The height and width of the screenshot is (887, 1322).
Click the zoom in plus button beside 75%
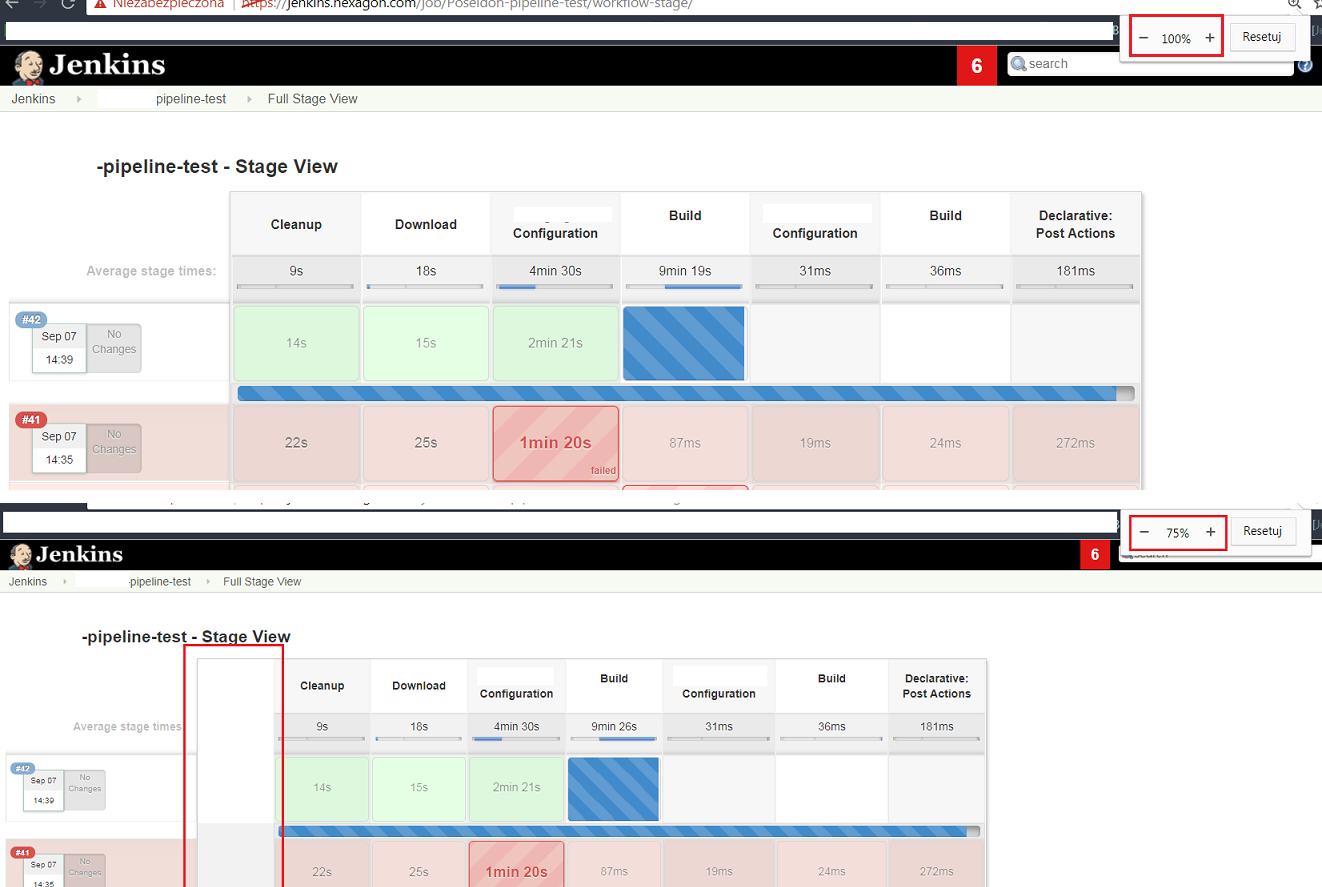1210,532
